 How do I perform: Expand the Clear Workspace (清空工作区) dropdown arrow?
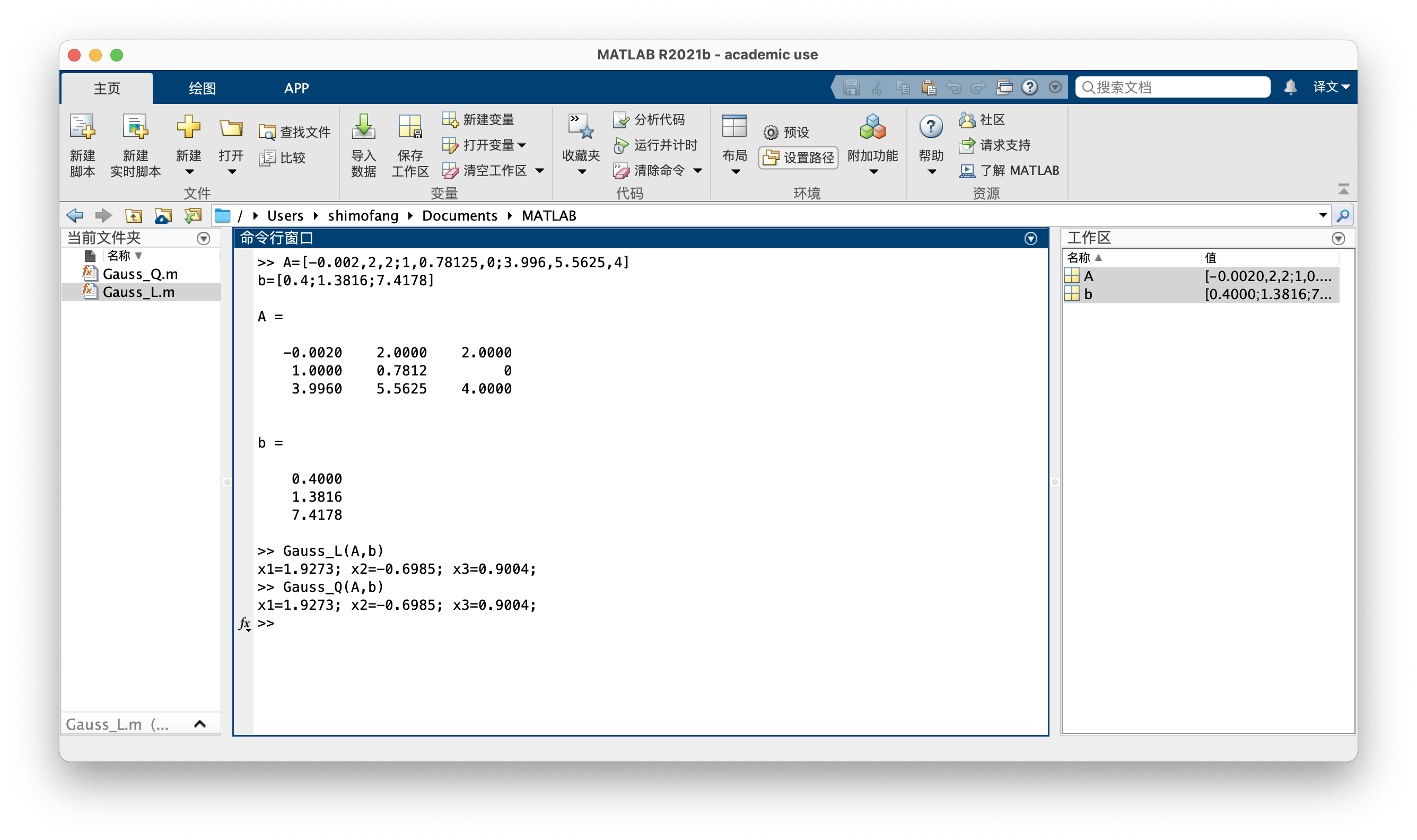tap(540, 170)
